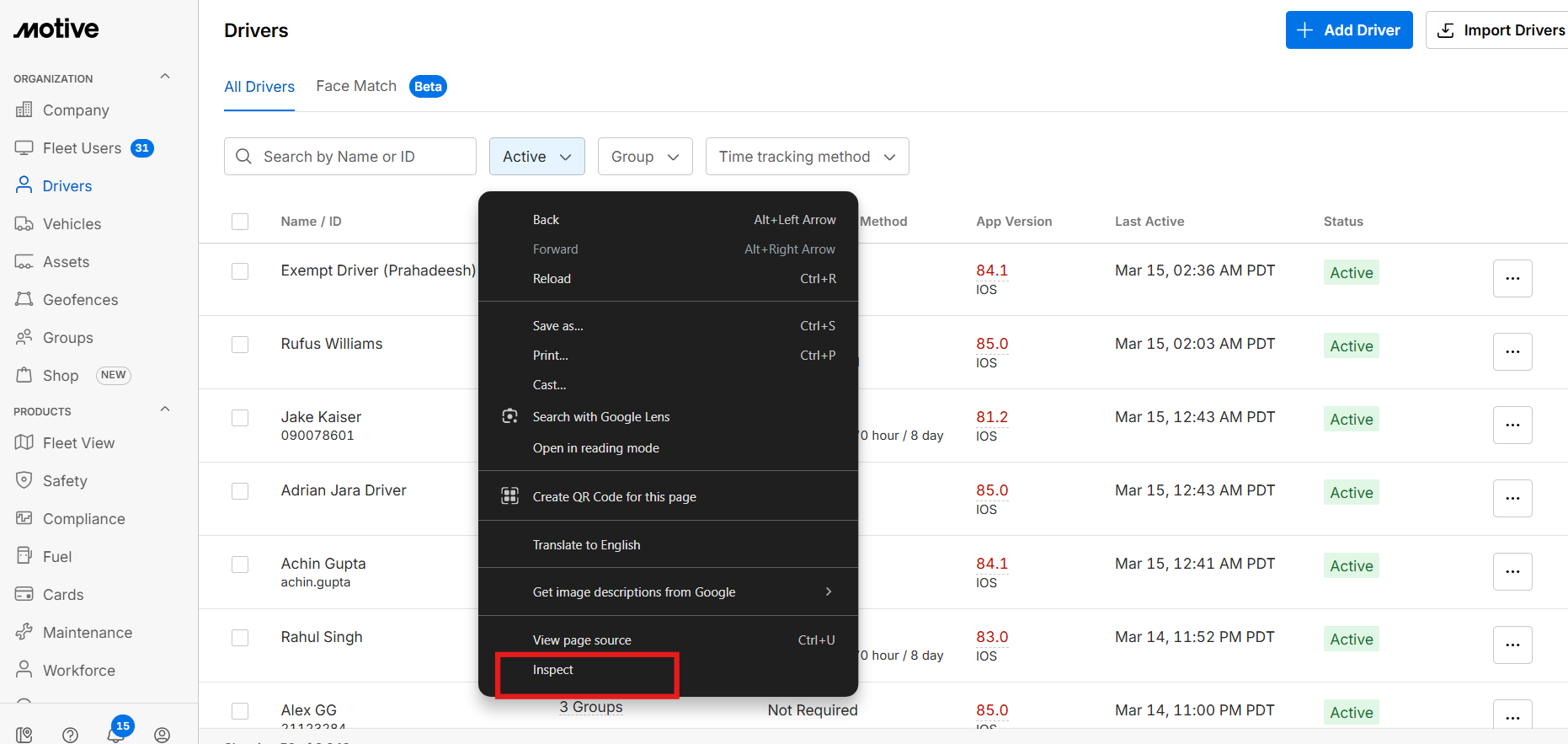Viewport: 1568px width, 744px height.
Task: Click the Maintenance wrench icon
Action: (24, 632)
